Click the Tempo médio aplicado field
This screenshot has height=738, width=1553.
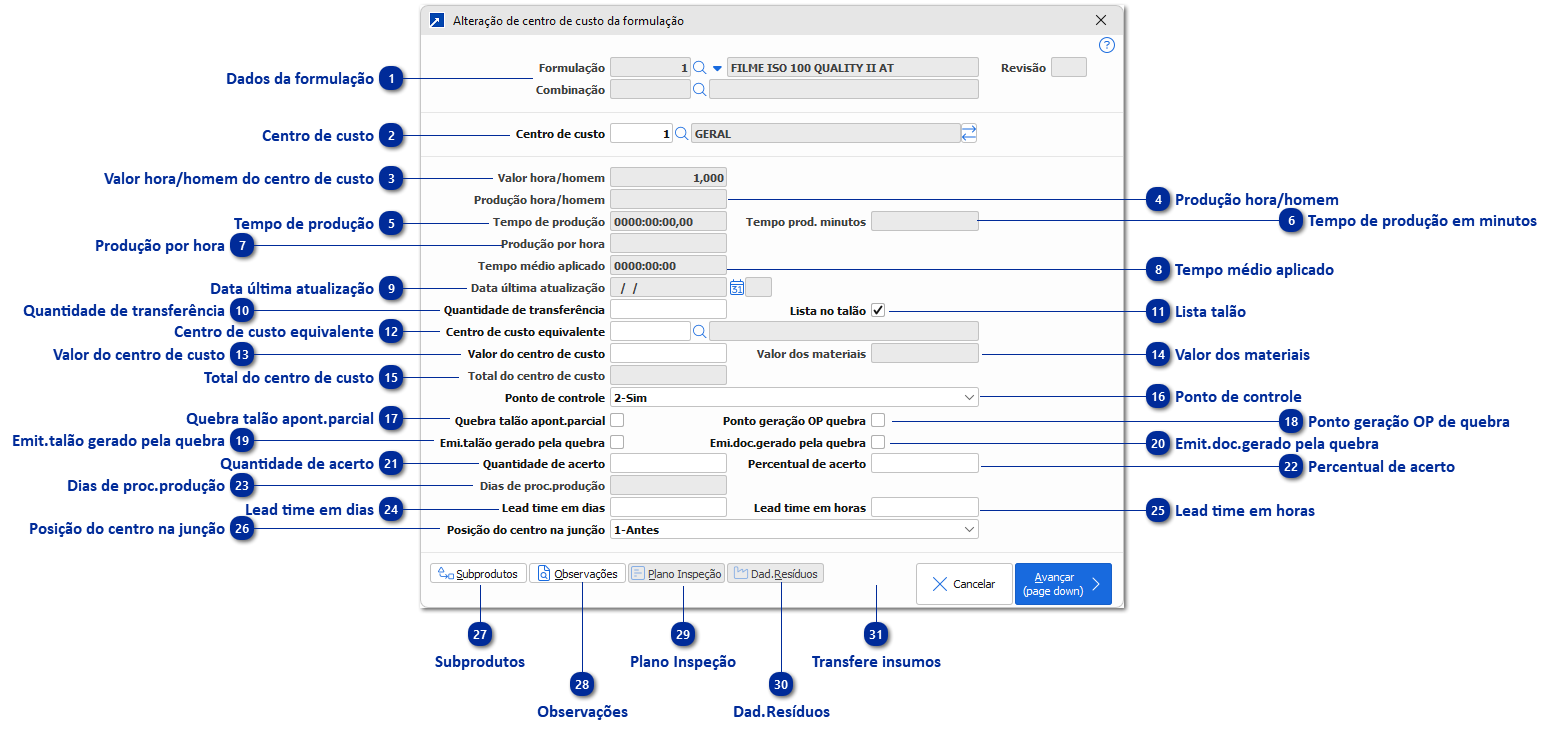click(668, 266)
